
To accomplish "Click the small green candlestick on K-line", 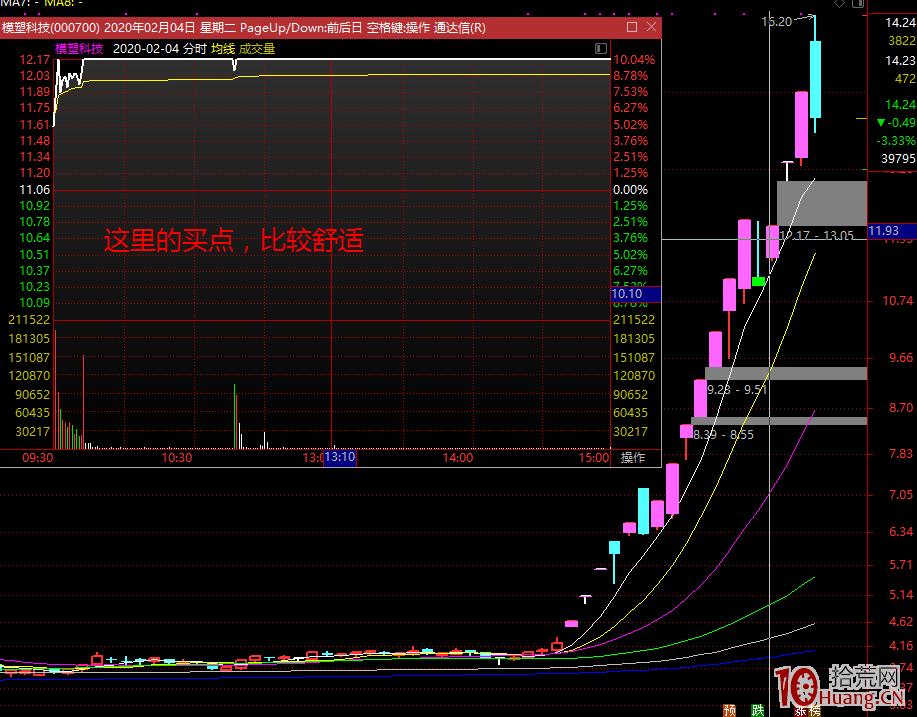I will pyautogui.click(x=759, y=281).
